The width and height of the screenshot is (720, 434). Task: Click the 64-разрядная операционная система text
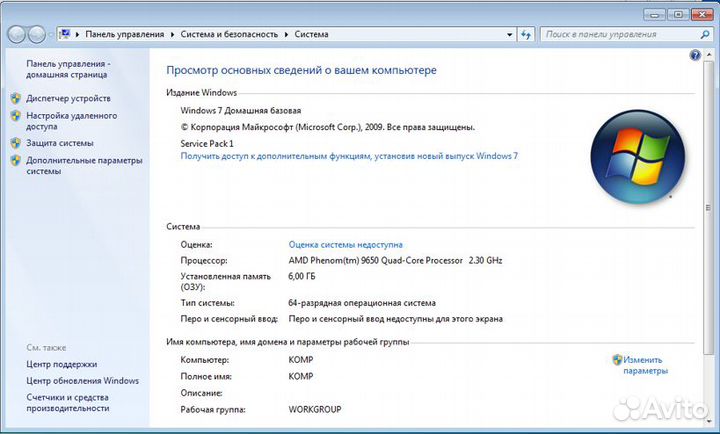(x=362, y=303)
